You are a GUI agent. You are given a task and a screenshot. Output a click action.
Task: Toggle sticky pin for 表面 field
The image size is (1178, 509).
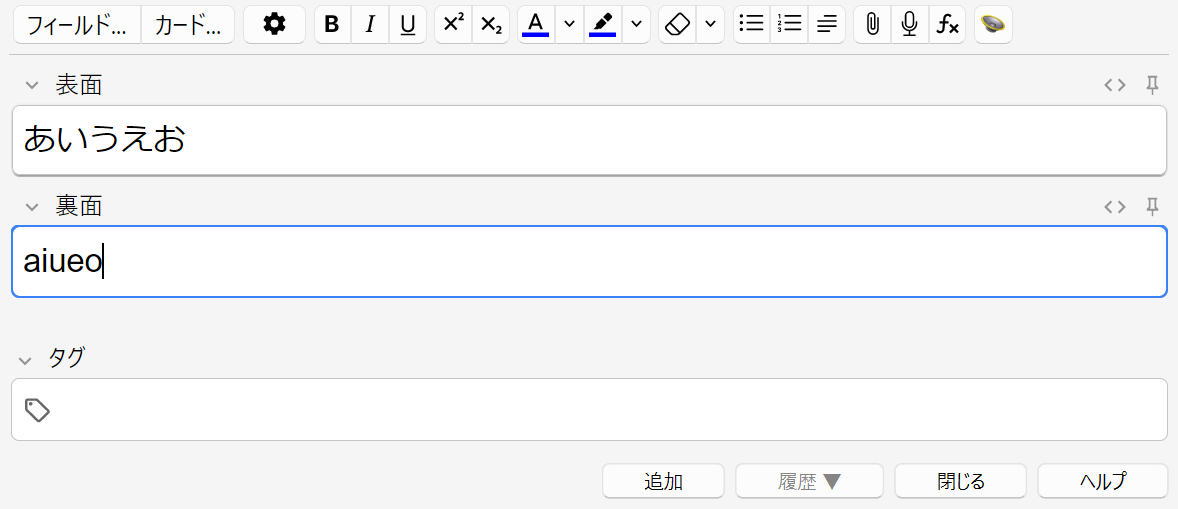(1152, 85)
